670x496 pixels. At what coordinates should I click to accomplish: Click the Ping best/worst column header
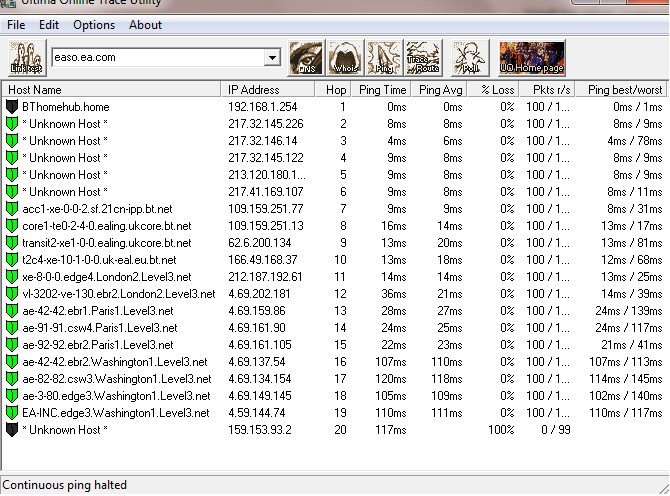(x=621, y=90)
